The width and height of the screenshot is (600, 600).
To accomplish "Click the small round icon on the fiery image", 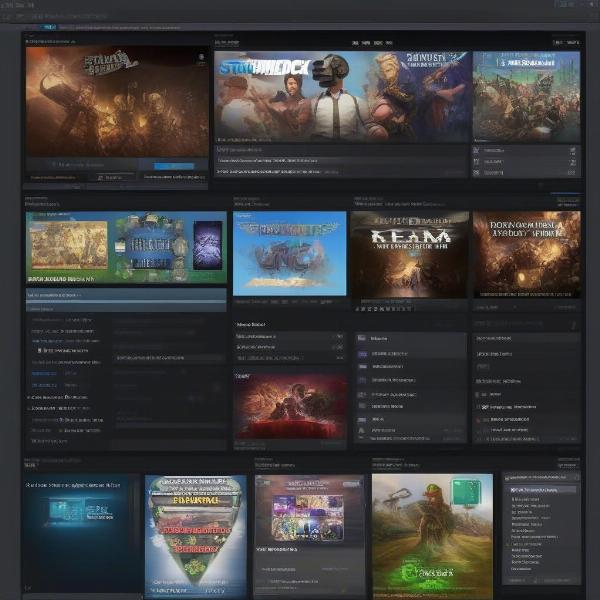I will pyautogui.click(x=201, y=57).
